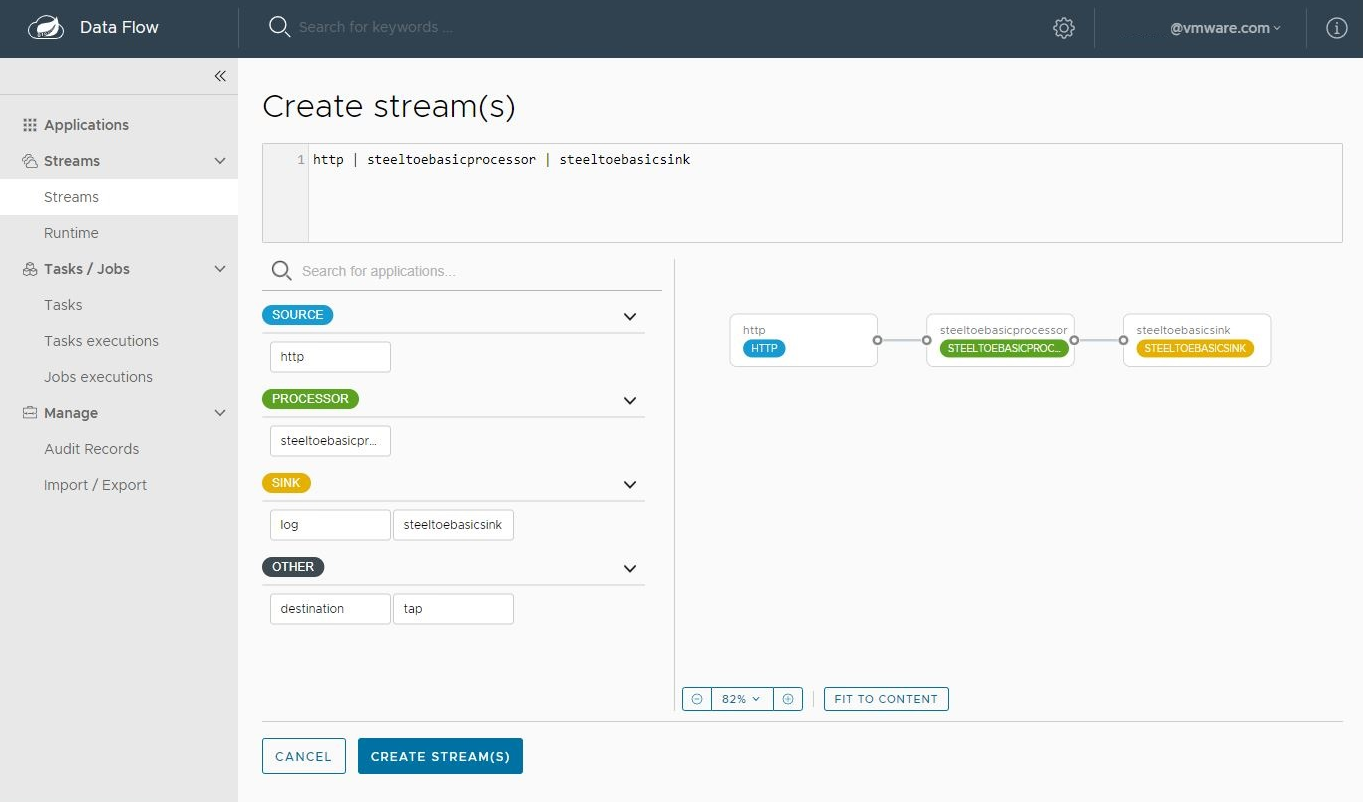Viewport: 1363px width, 802px height.
Task: Click the info icon in the top bar
Action: point(1337,27)
